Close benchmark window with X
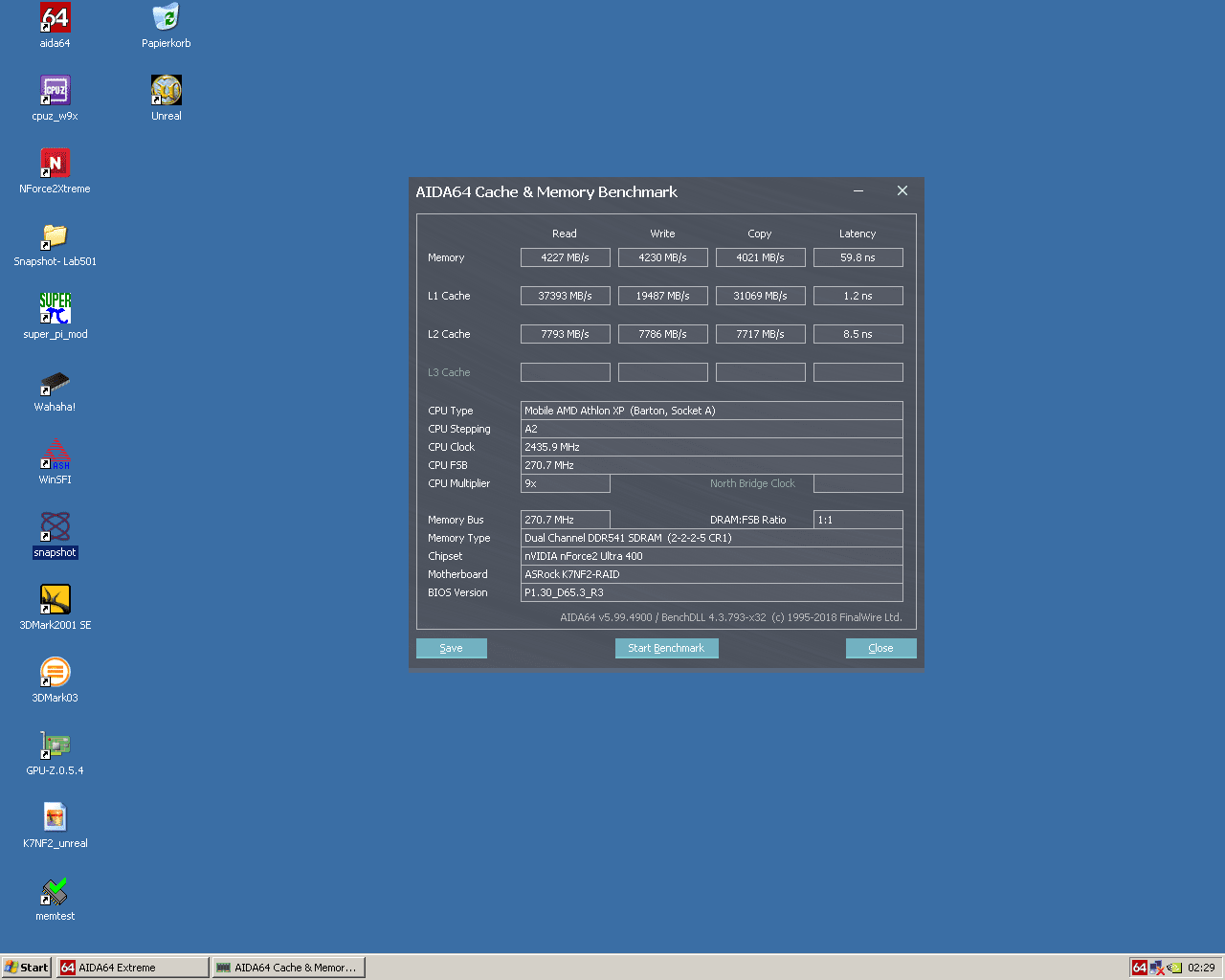 (902, 191)
